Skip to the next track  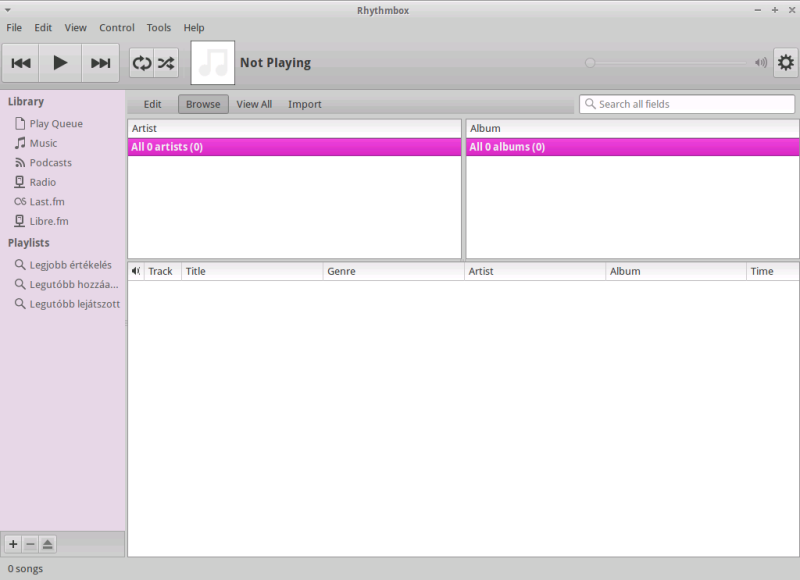101,63
